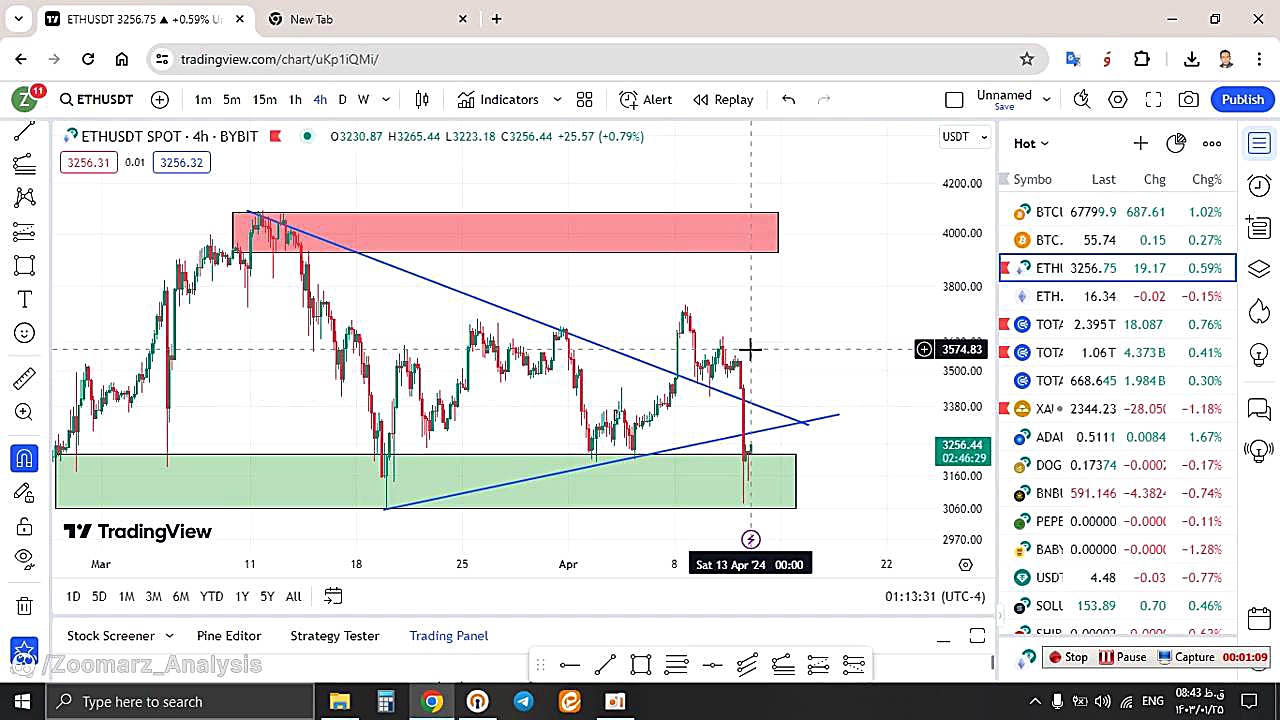This screenshot has width=1280, height=720.
Task: Open the prediction and measurement tools
Action: click(25, 232)
